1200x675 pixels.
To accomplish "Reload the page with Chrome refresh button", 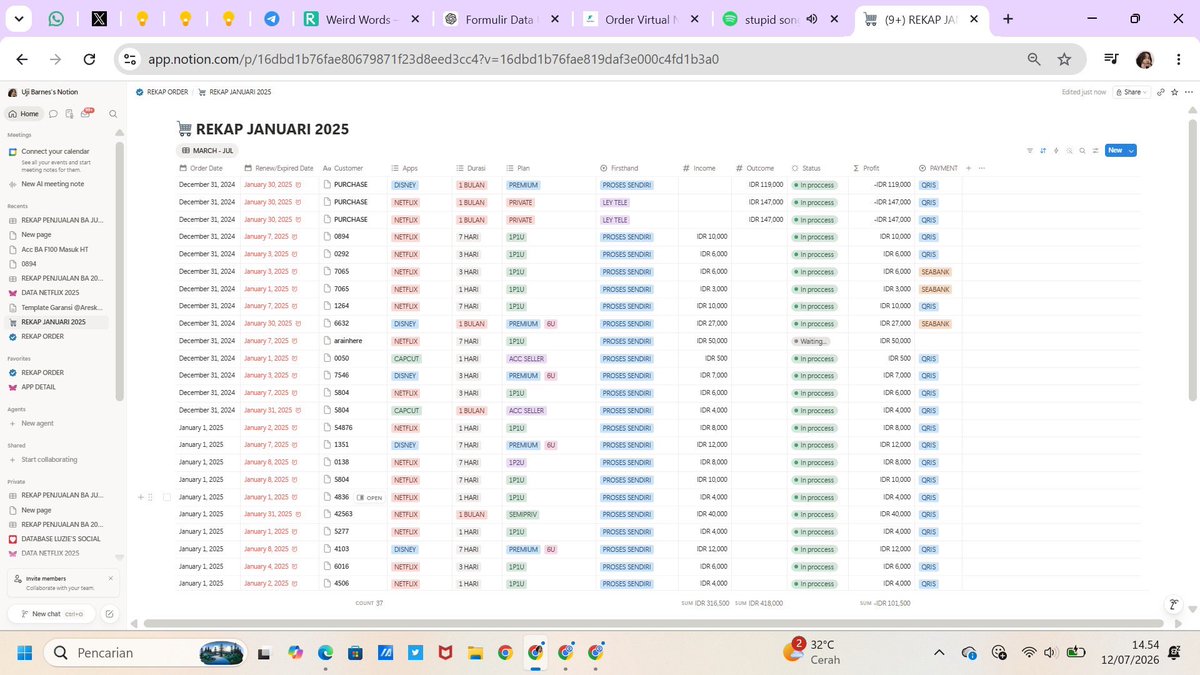I will click(89, 59).
